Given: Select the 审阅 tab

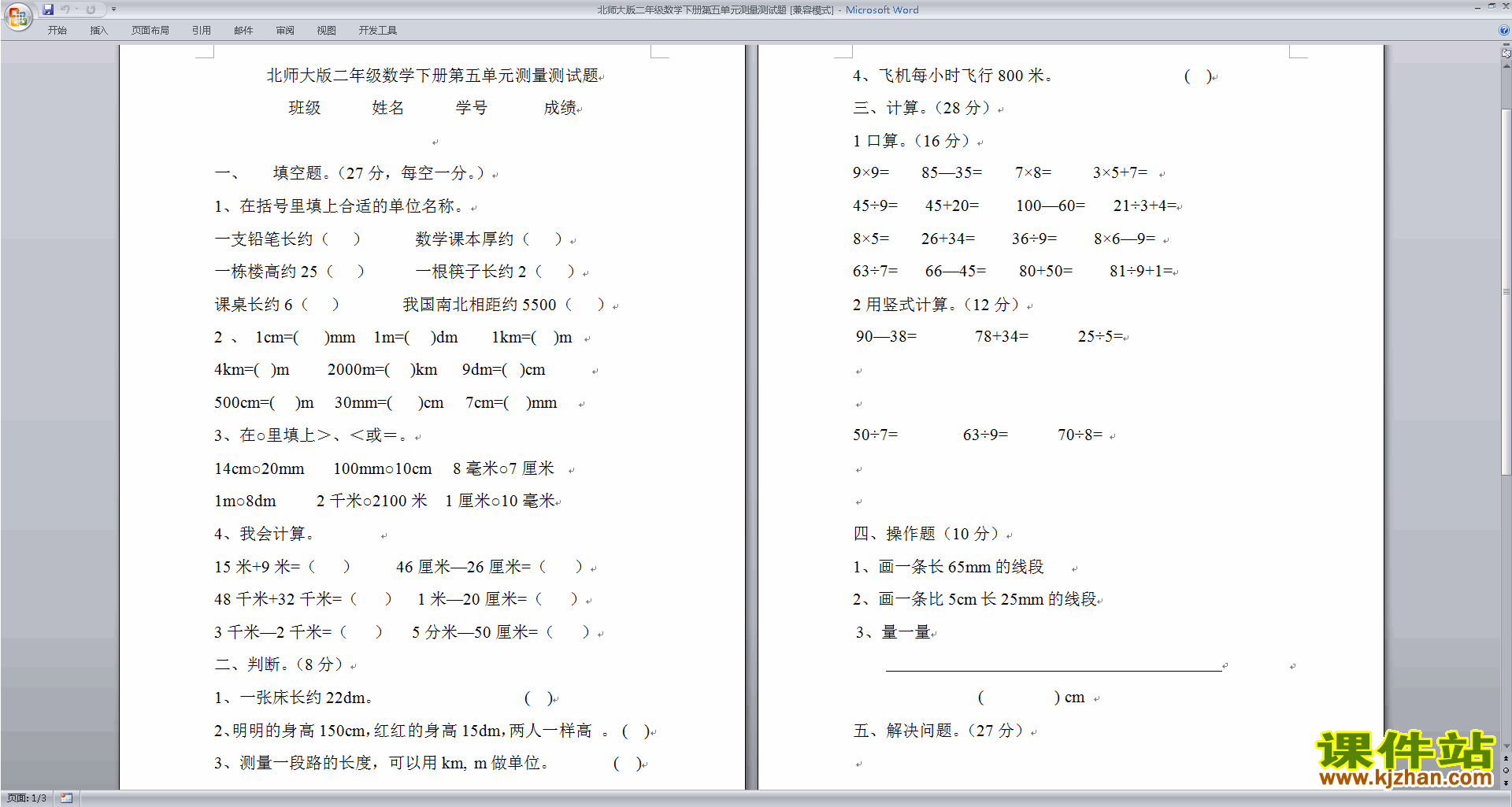Looking at the screenshot, I should pyautogui.click(x=285, y=31).
